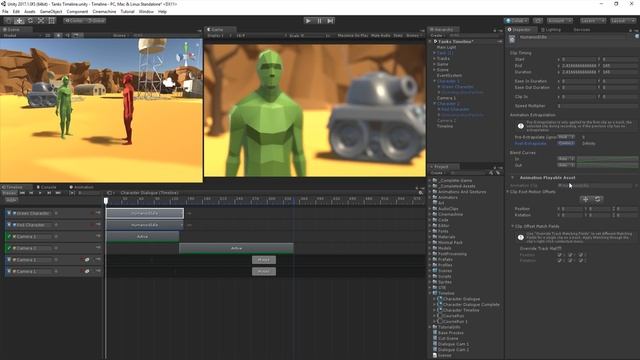Click the Timeline Add button
Viewport: 640px width, 360px height.
(11, 200)
